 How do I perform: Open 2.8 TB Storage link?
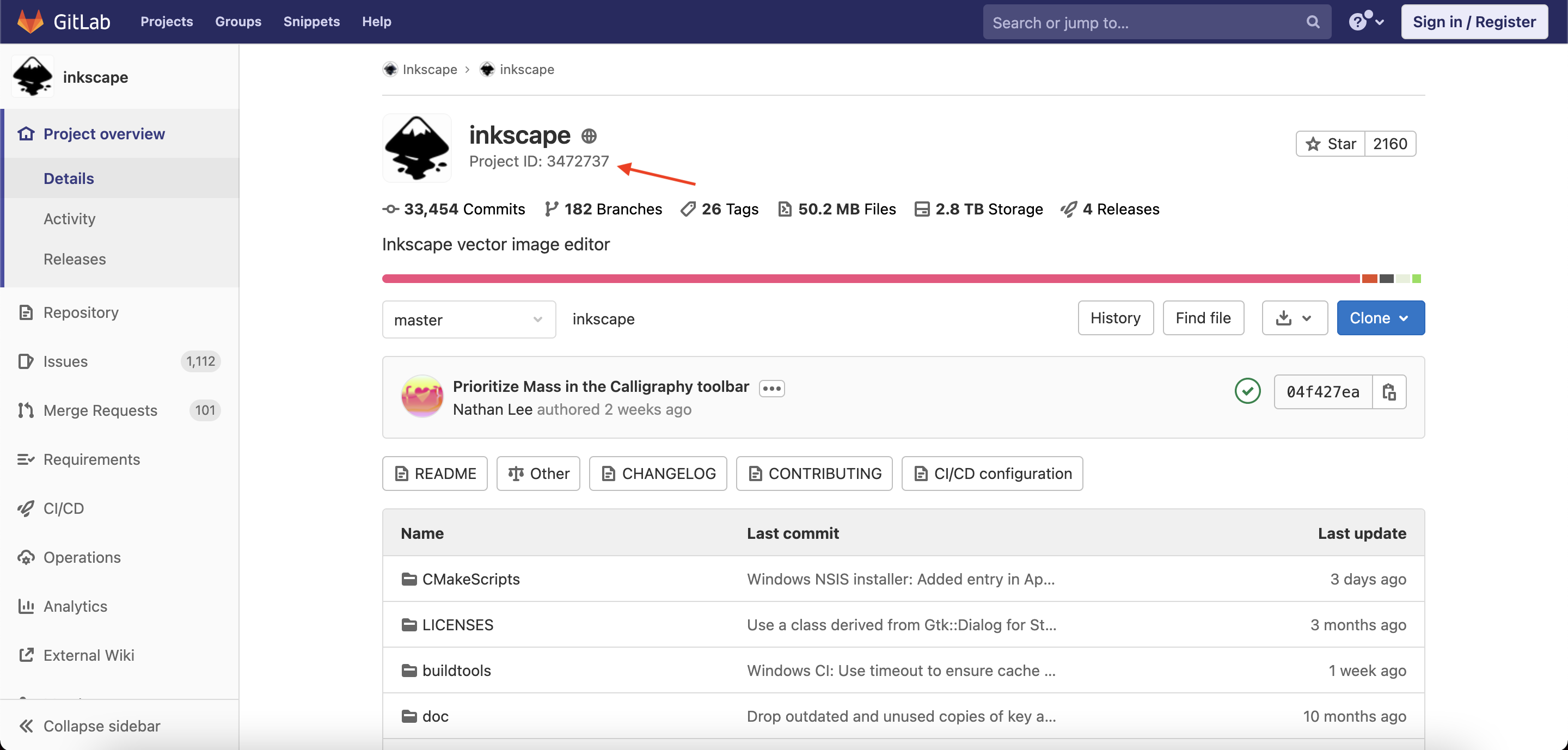979,208
